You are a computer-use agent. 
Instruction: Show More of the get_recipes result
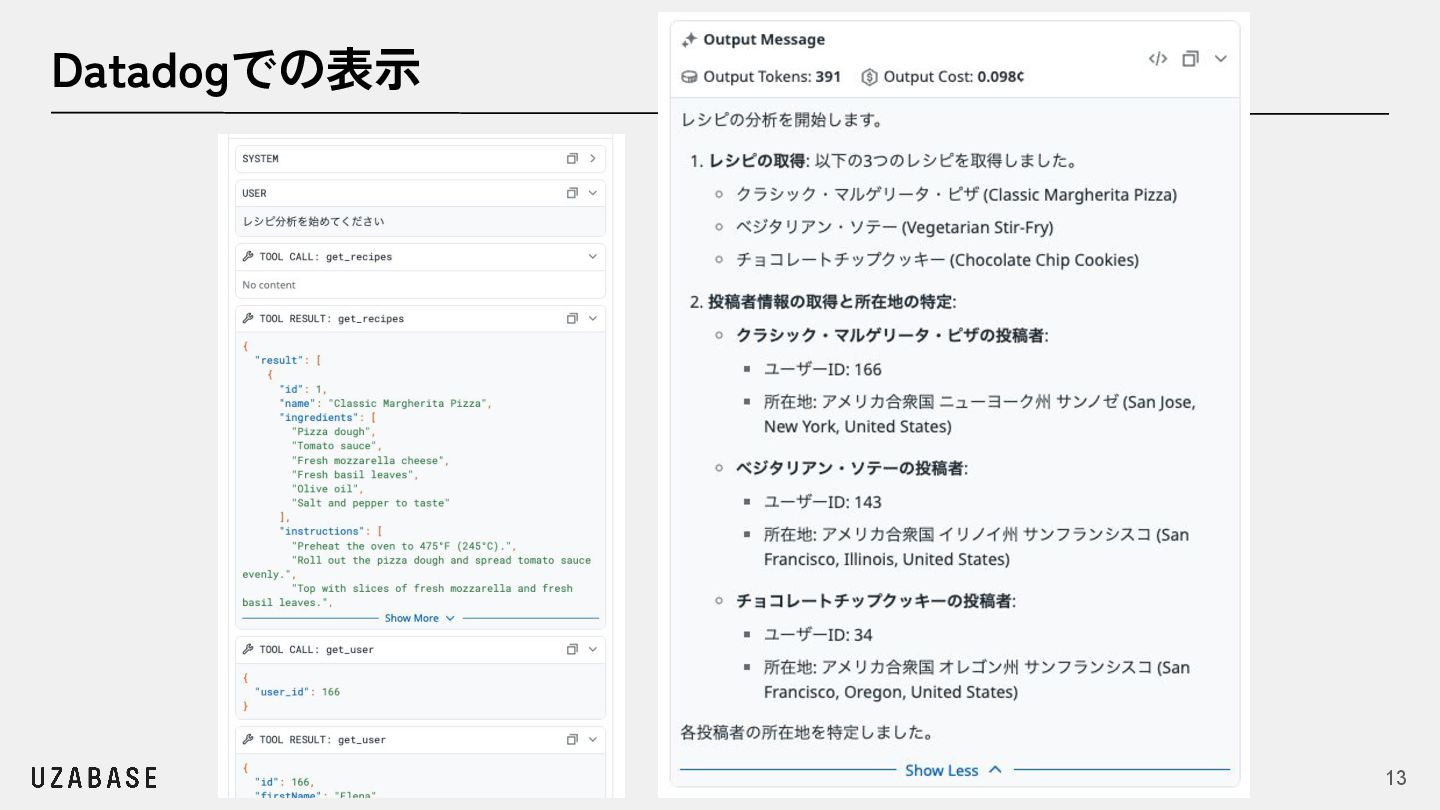tap(420, 618)
